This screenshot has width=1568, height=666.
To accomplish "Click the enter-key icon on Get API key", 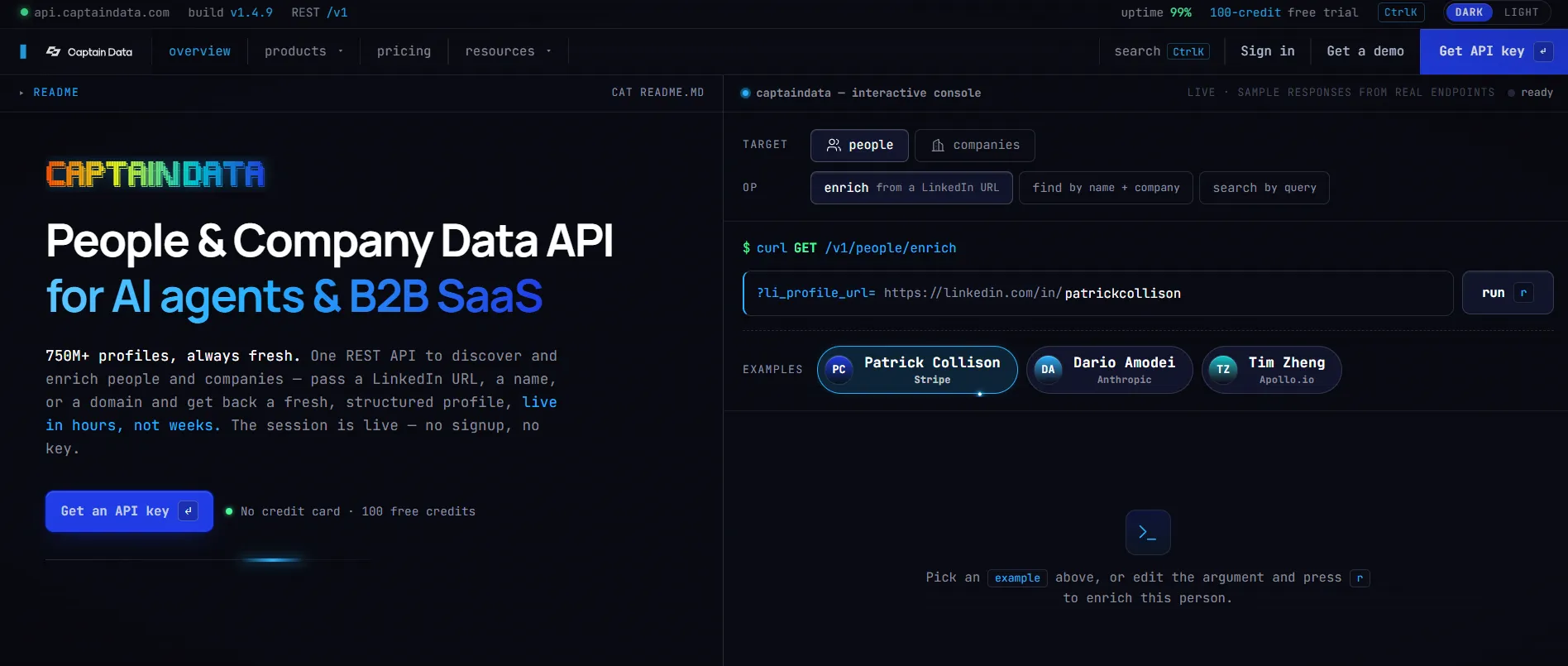I will pyautogui.click(x=1542, y=51).
